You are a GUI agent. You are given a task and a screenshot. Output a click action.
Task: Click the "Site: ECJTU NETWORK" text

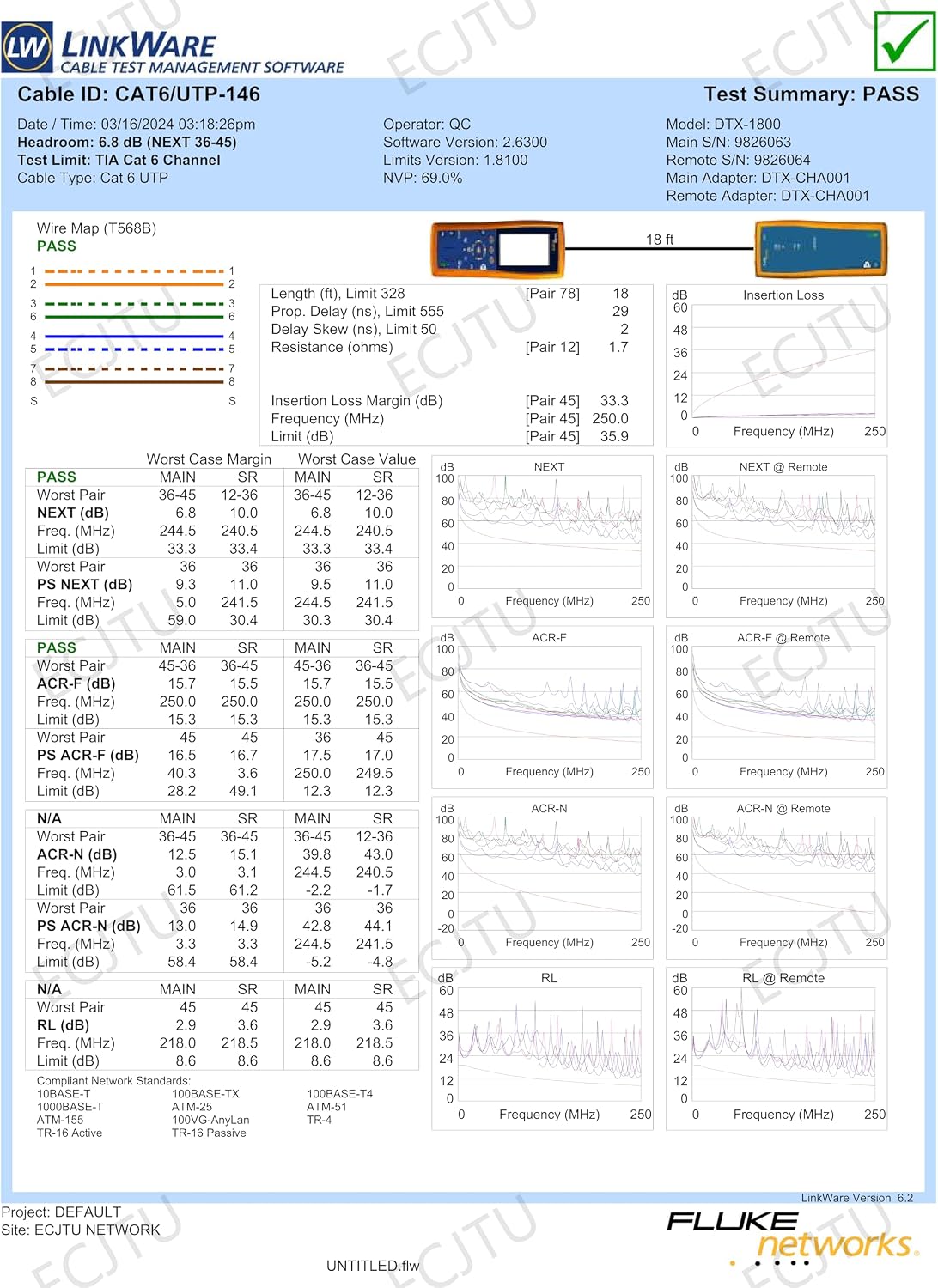tap(81, 1230)
